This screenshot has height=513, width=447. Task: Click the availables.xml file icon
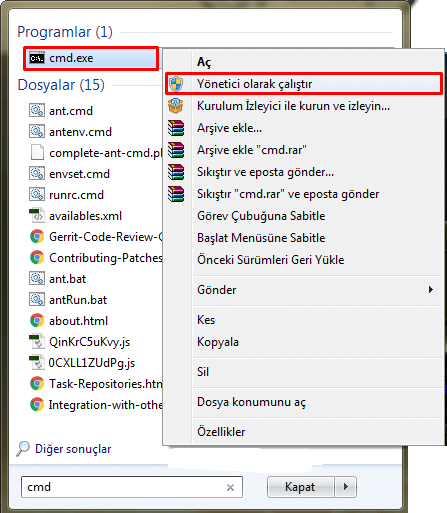coord(37,216)
